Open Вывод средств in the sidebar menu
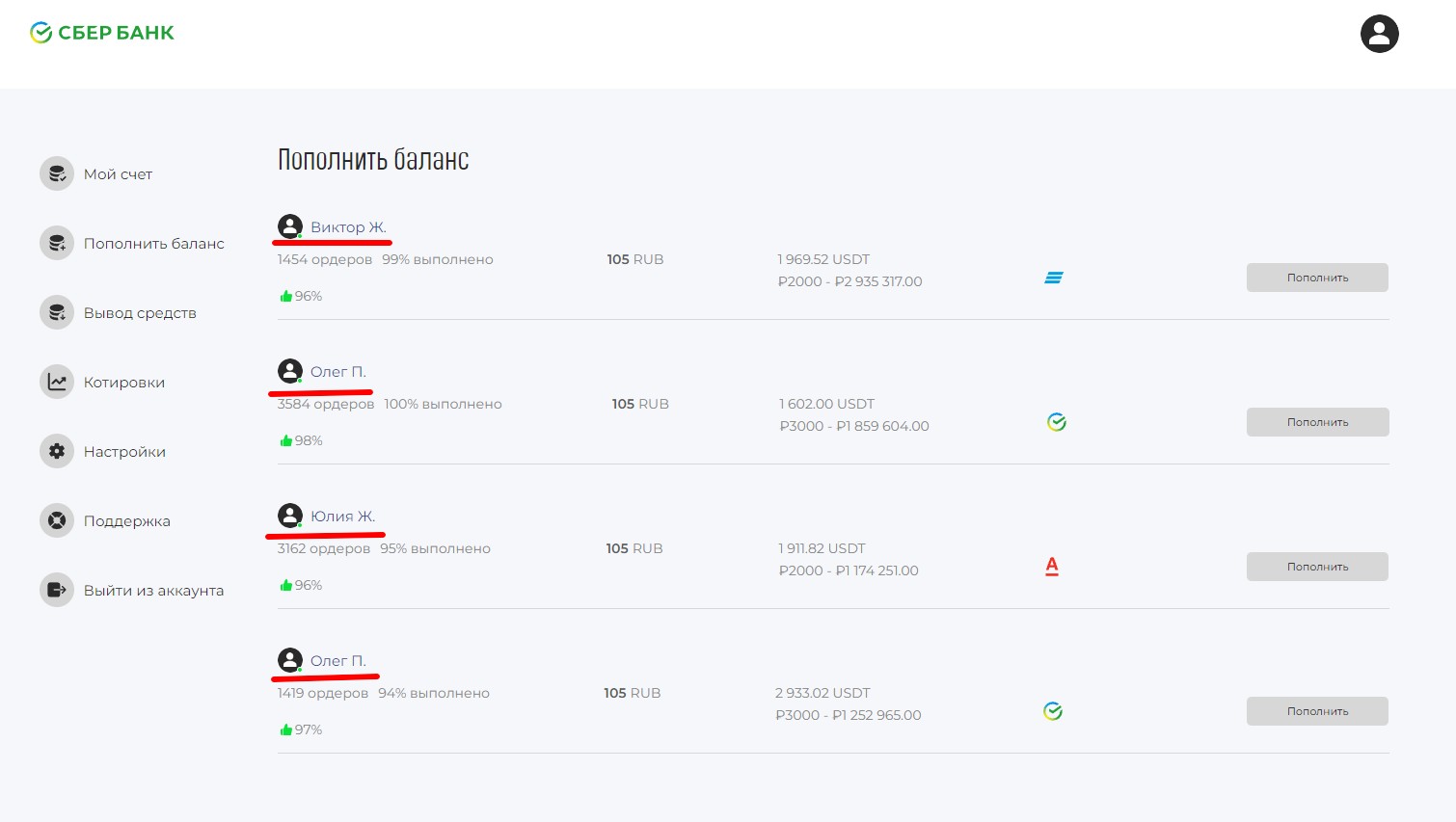 (140, 313)
